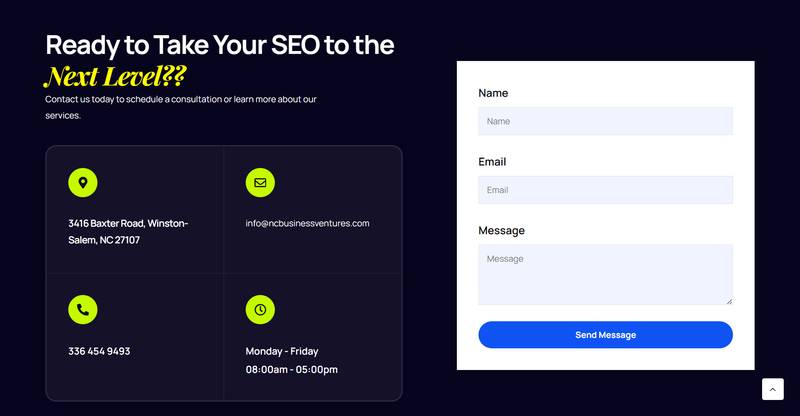This screenshot has width=800, height=416.
Task: Click the location pin icon
Action: [x=83, y=183]
